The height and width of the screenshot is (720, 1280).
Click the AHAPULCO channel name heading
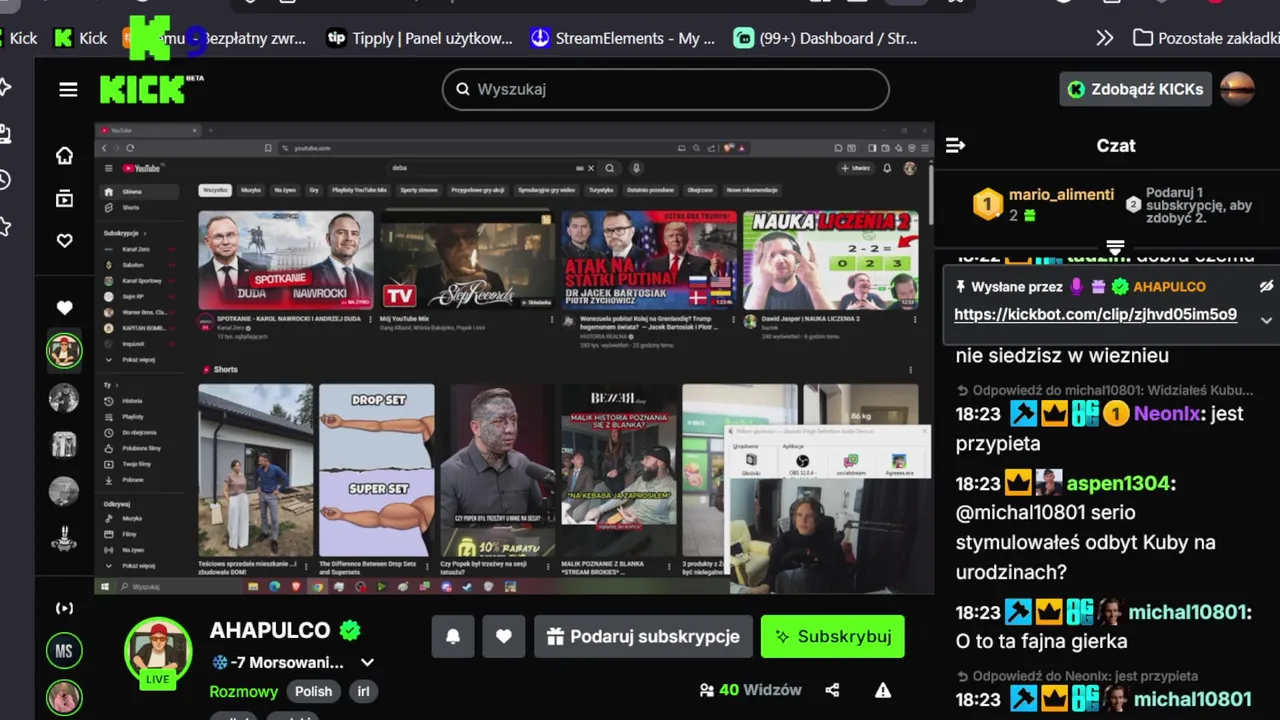[270, 630]
